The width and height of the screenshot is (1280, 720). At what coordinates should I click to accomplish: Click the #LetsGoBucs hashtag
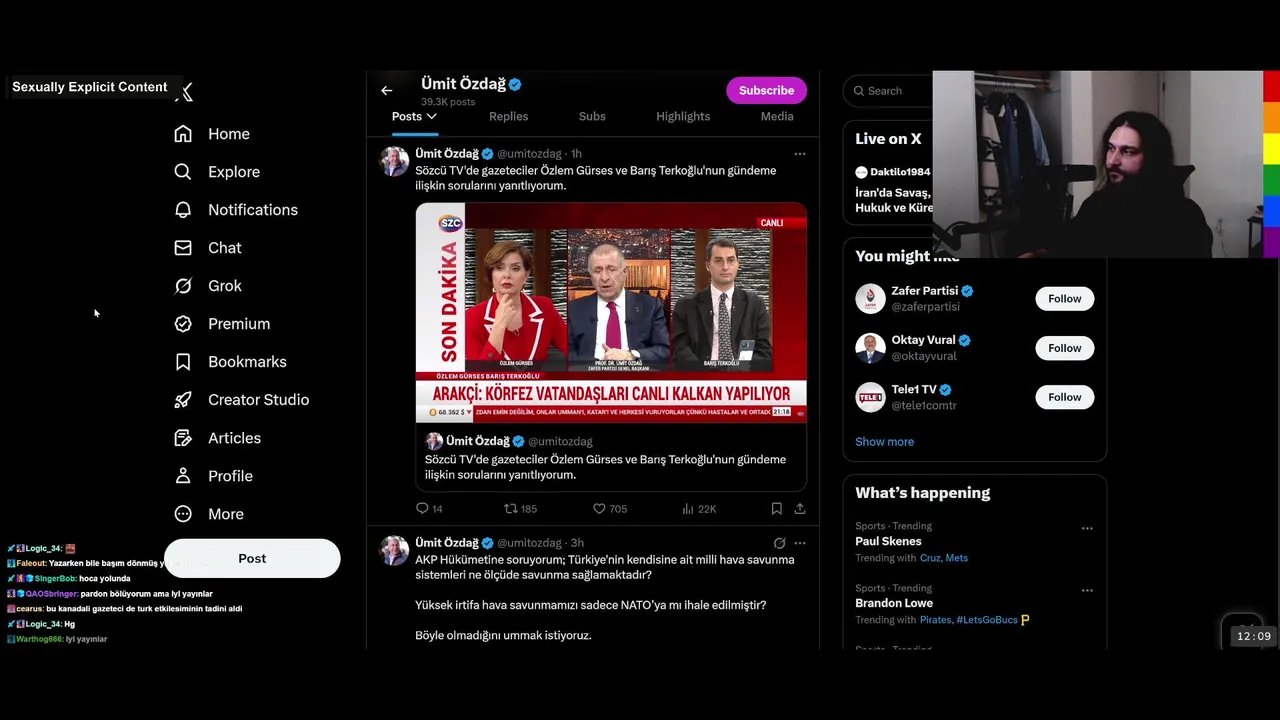pos(987,620)
